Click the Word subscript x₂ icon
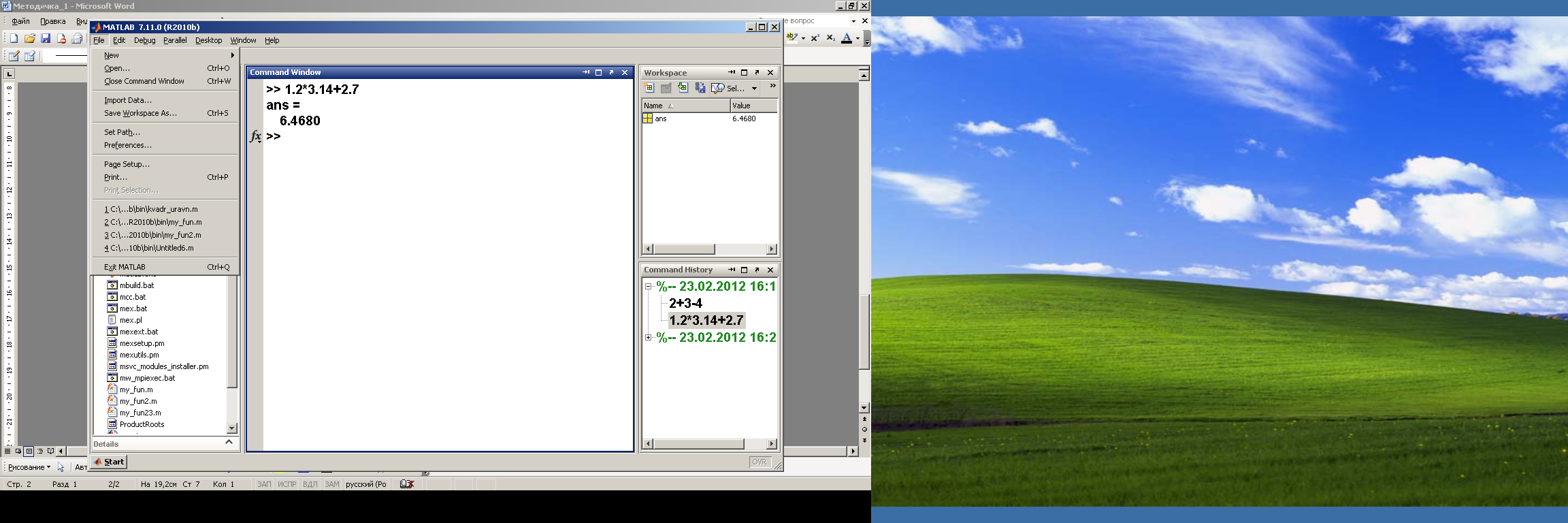The width and height of the screenshot is (1568, 523). (830, 38)
